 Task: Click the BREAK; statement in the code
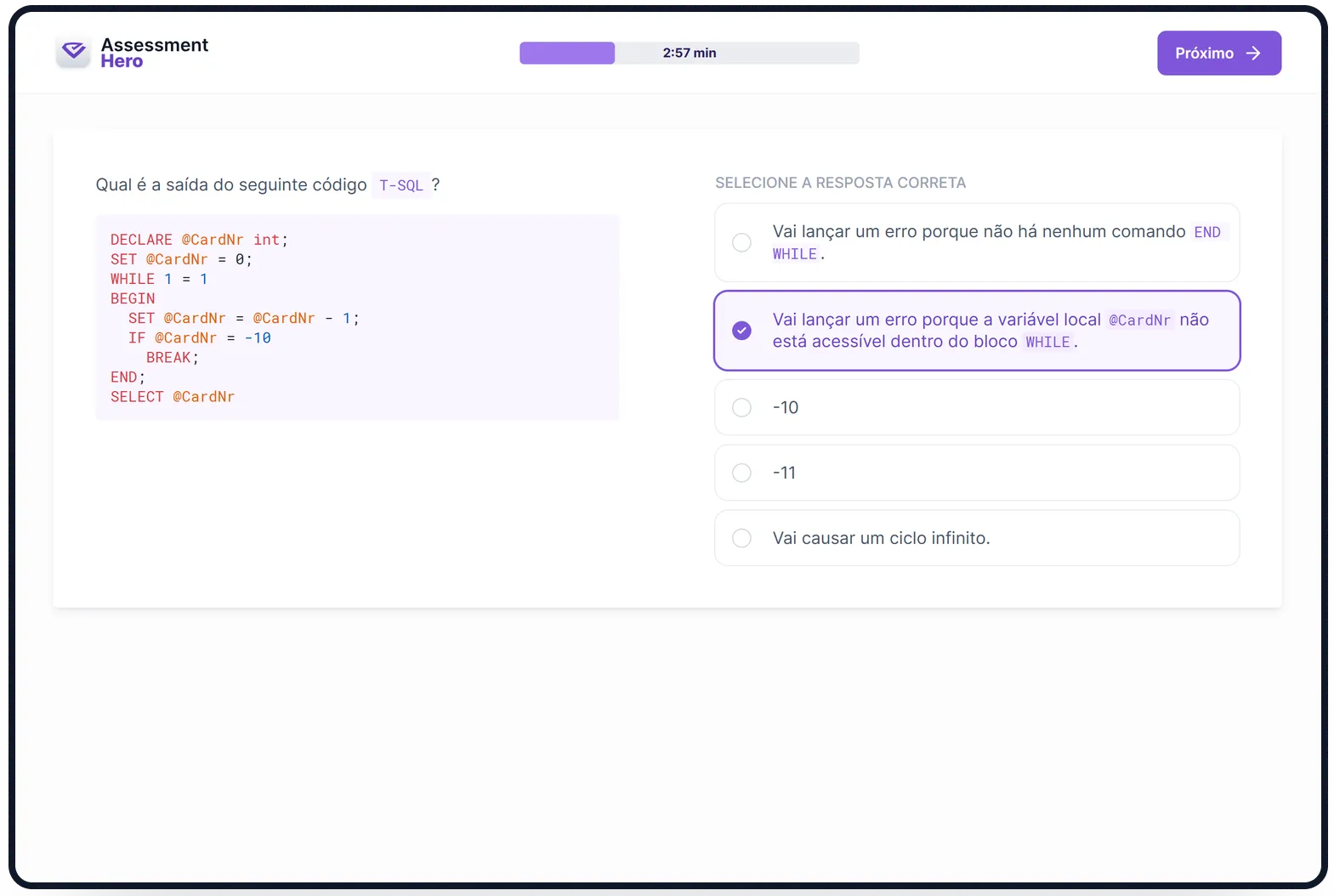click(x=172, y=358)
